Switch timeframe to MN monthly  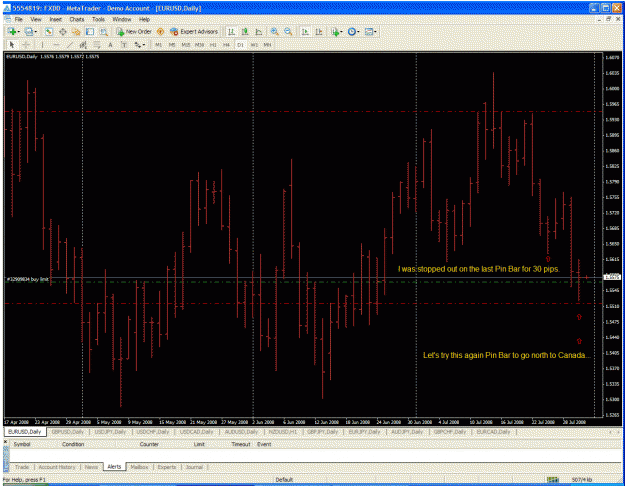267,45
